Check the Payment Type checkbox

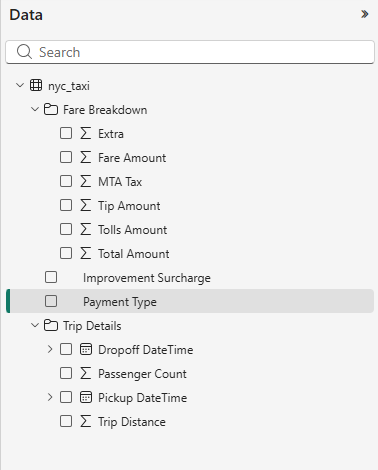[x=51, y=301]
